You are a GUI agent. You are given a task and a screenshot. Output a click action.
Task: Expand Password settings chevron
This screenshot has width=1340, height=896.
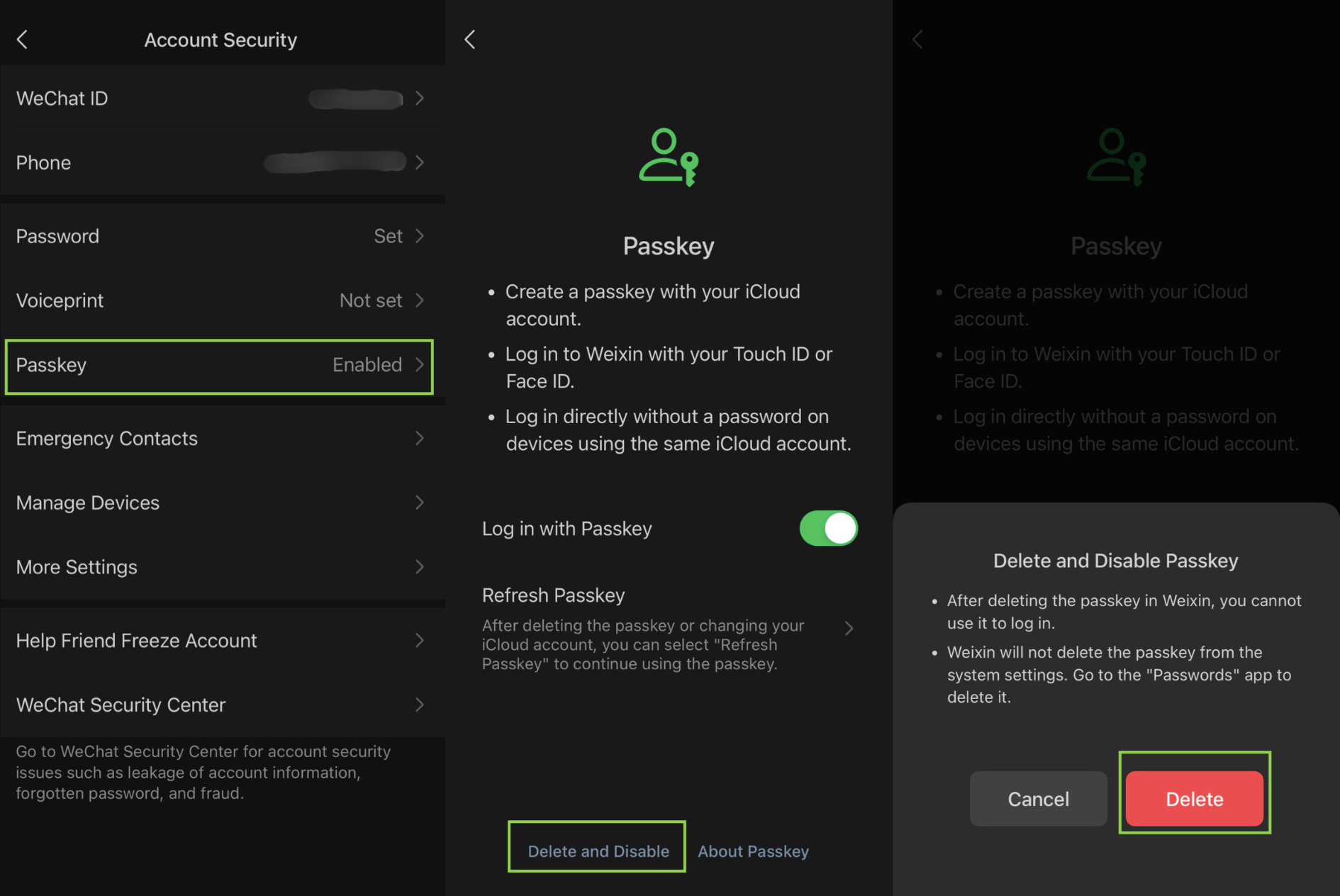coord(420,236)
